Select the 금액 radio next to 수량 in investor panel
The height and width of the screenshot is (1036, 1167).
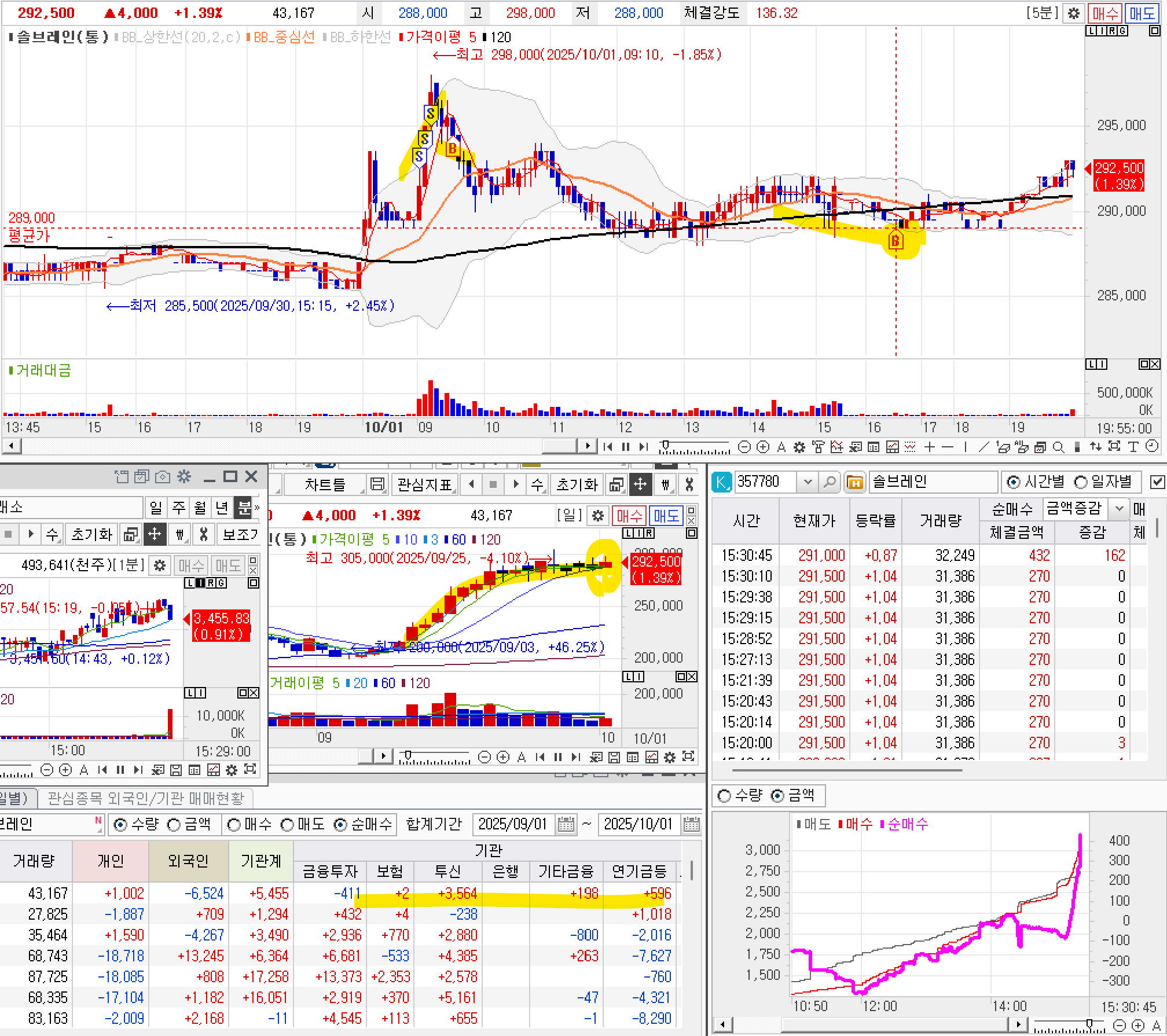(174, 825)
